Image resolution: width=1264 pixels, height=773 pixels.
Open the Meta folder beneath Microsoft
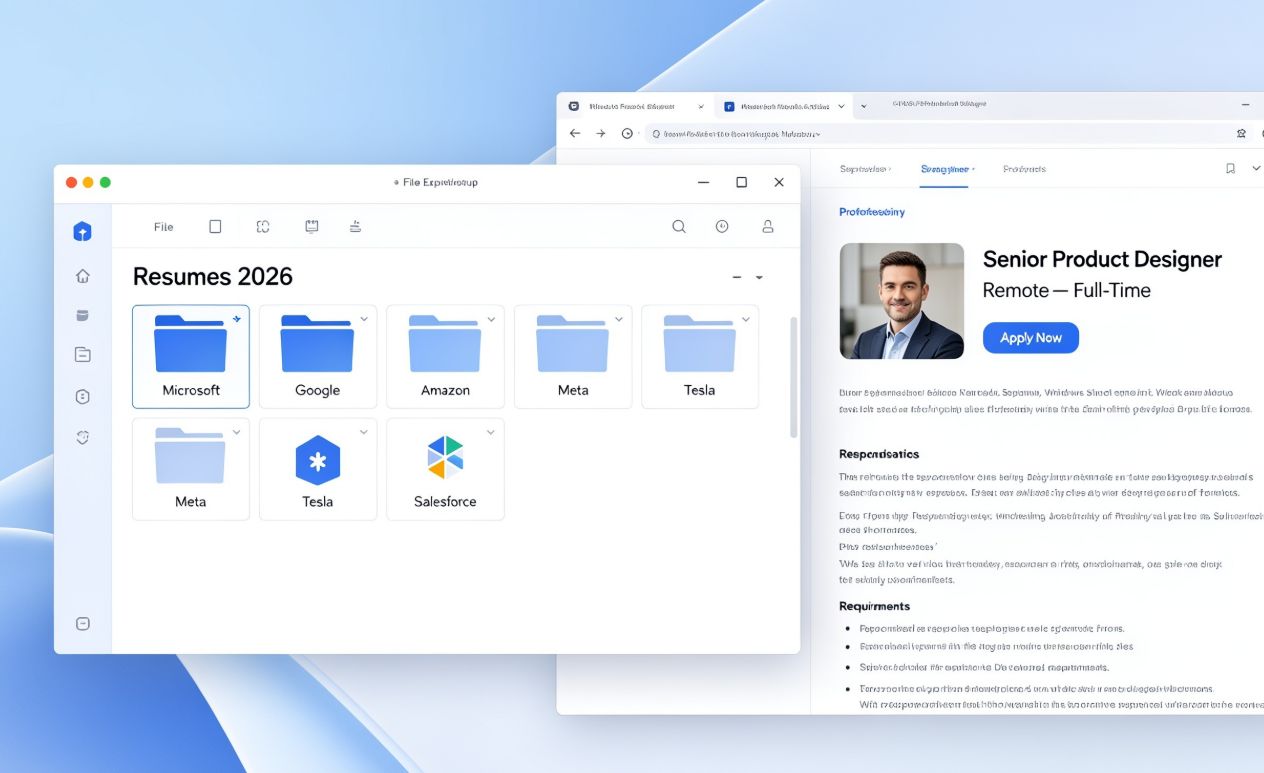pyautogui.click(x=191, y=469)
